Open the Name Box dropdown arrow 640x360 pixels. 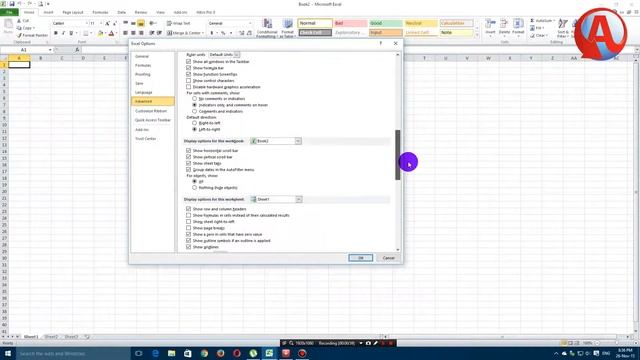point(50,50)
